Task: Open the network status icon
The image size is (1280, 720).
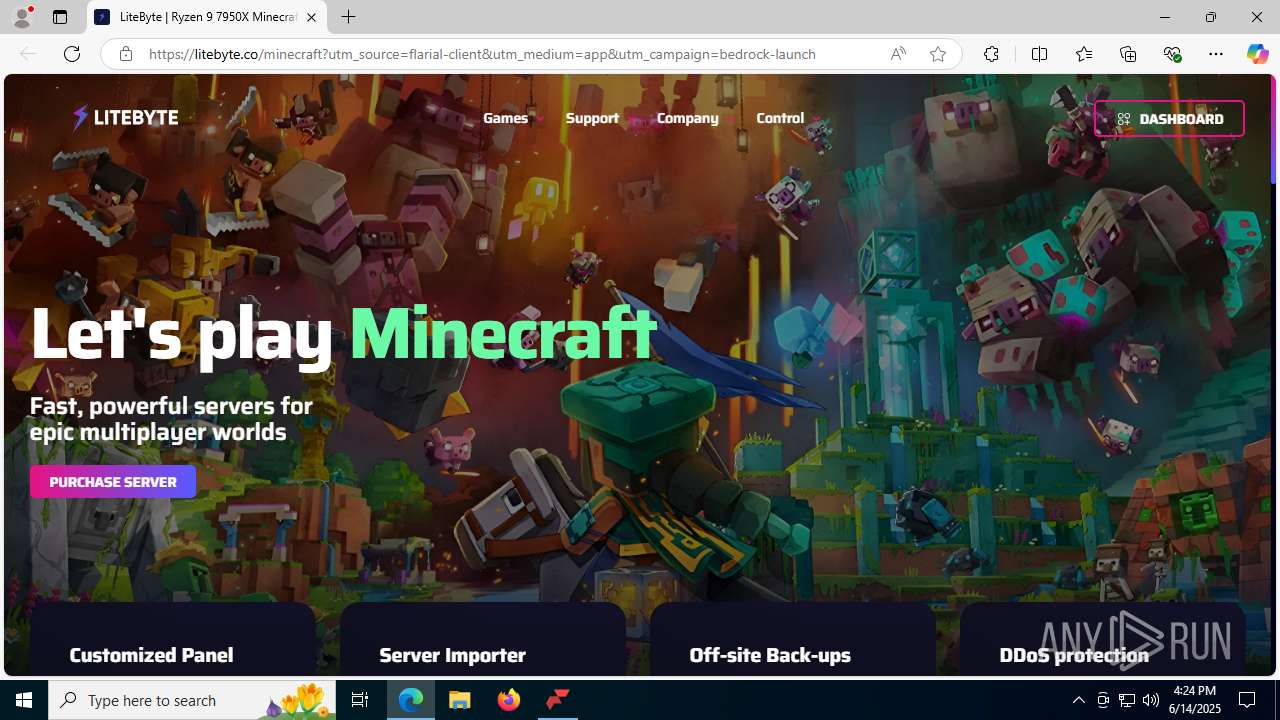Action: [x=1127, y=700]
